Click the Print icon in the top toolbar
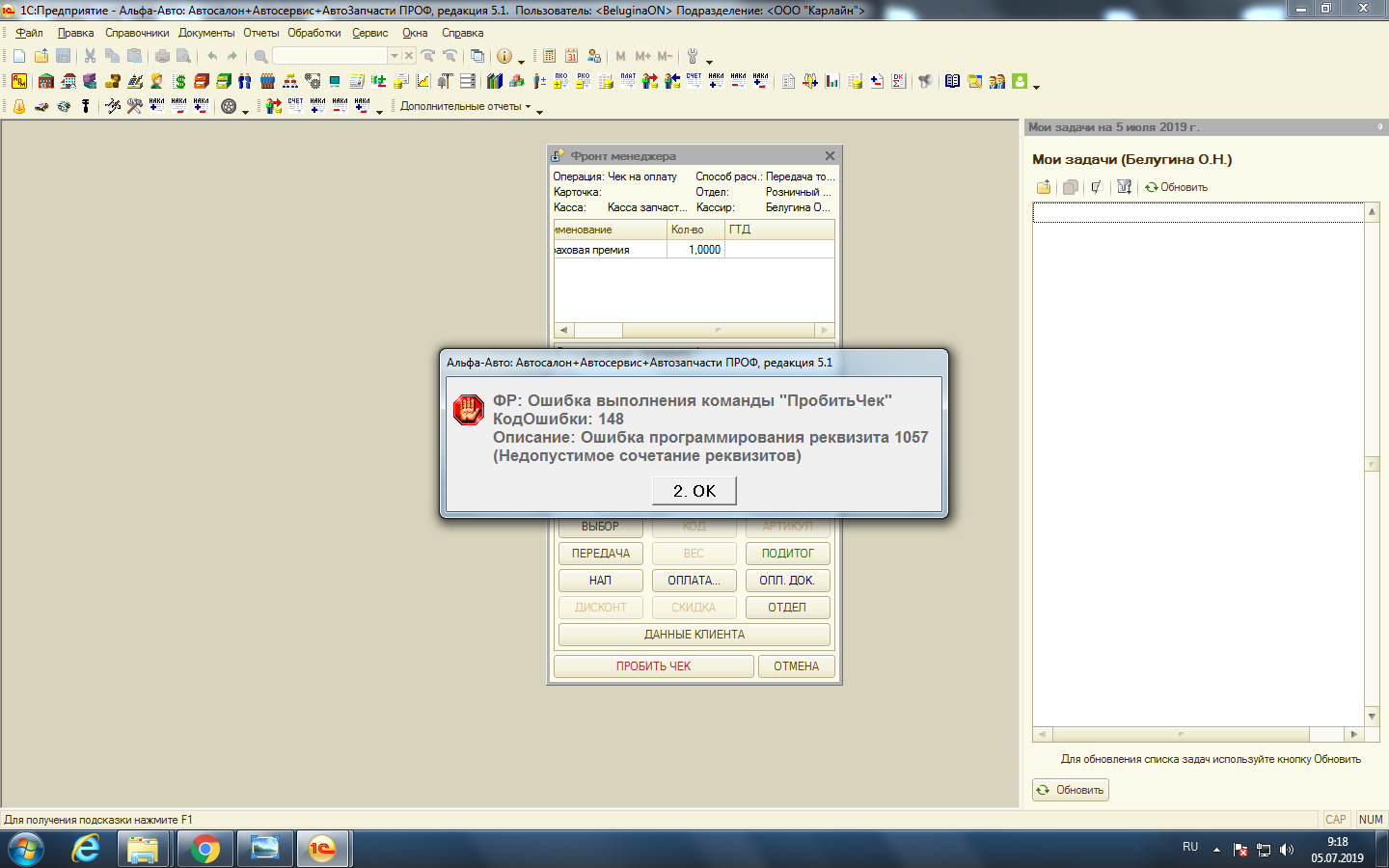 click(x=162, y=56)
